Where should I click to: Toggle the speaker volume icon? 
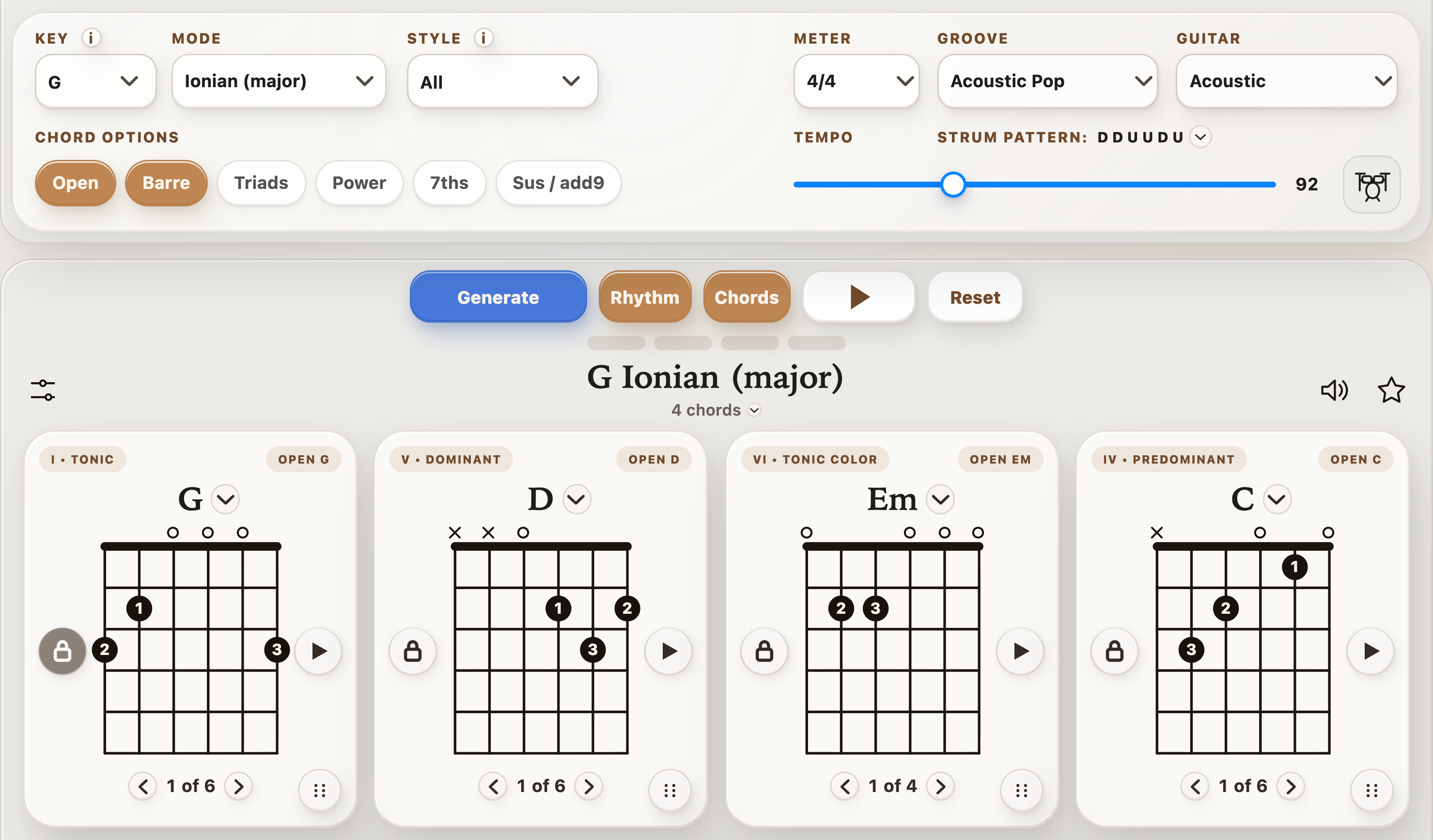(1334, 390)
